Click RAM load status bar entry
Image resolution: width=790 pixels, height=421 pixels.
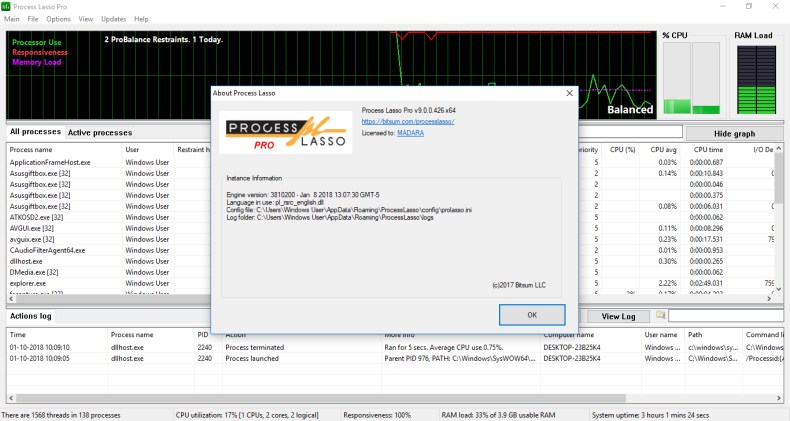point(498,415)
